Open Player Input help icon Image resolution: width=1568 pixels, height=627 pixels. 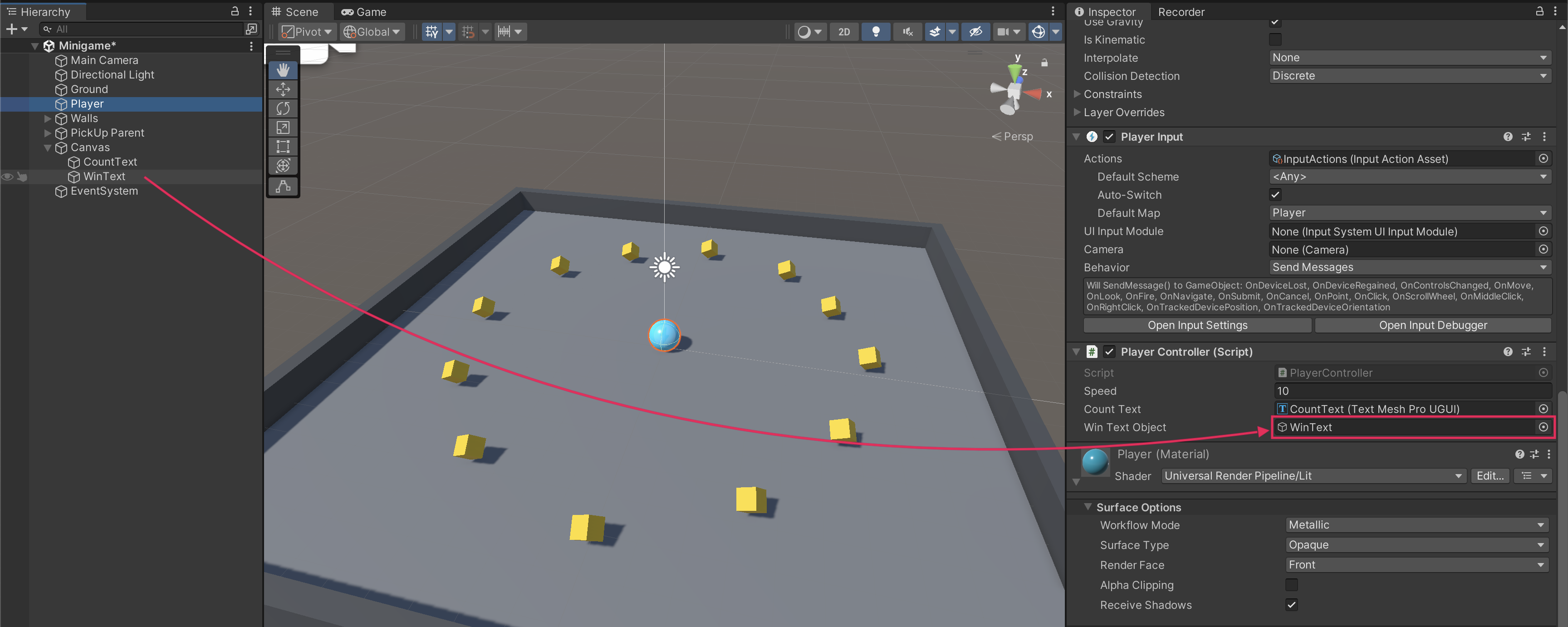(x=1507, y=137)
